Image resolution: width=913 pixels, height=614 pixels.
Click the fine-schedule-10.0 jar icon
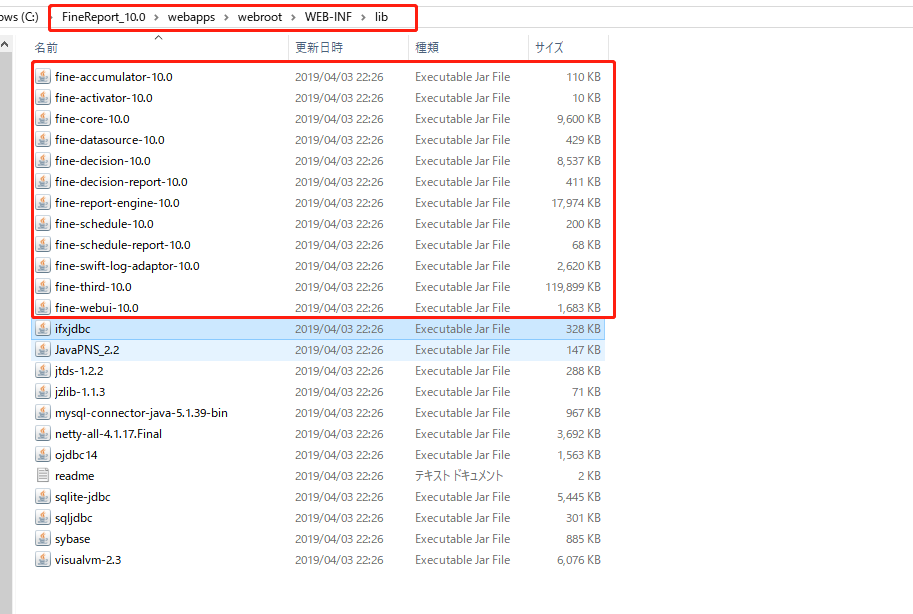[43, 223]
